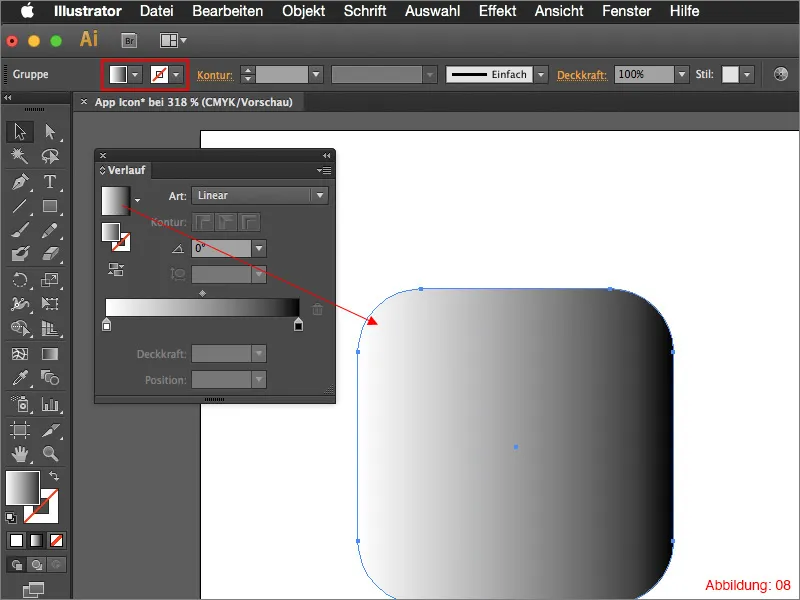800x600 pixels.
Task: Open the Stil graphic style dropdown
Action: (747, 74)
